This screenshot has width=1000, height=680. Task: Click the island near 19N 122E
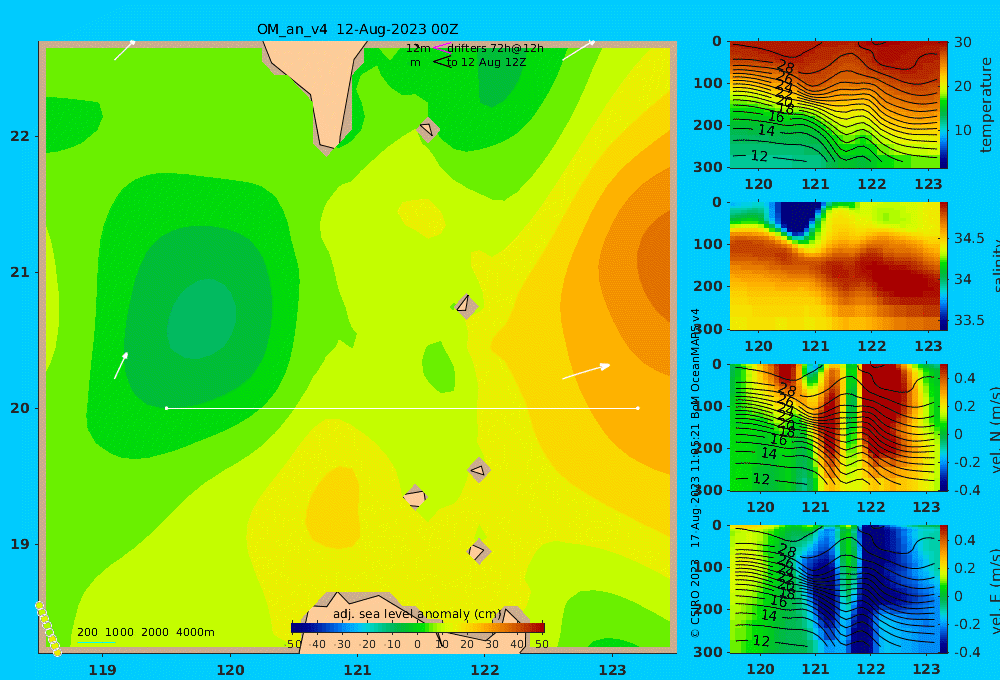478,551
